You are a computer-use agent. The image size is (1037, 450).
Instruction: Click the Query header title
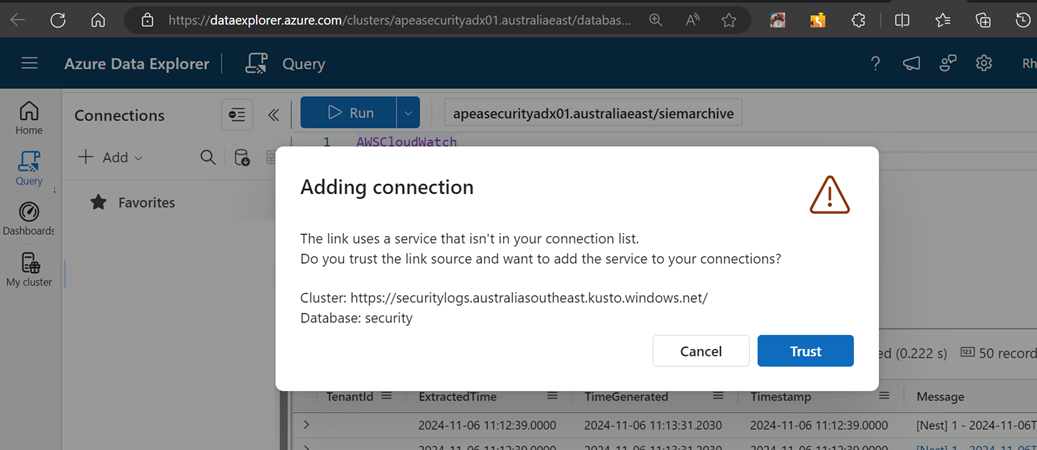coord(304,64)
